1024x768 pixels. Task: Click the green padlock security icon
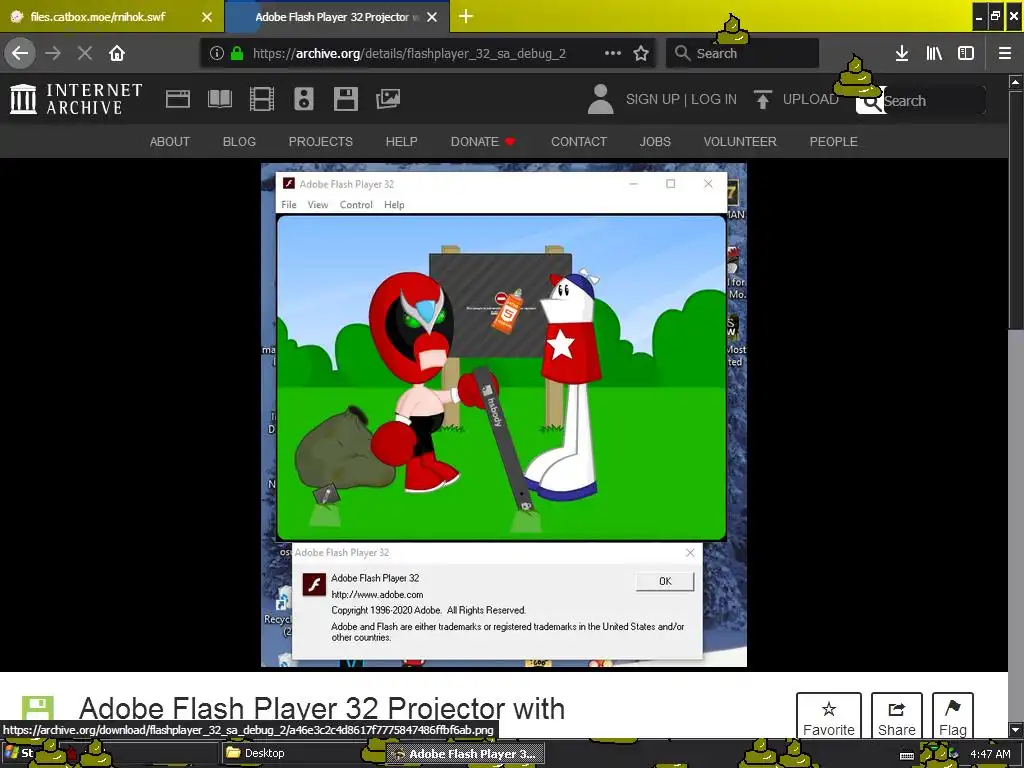tap(237, 53)
